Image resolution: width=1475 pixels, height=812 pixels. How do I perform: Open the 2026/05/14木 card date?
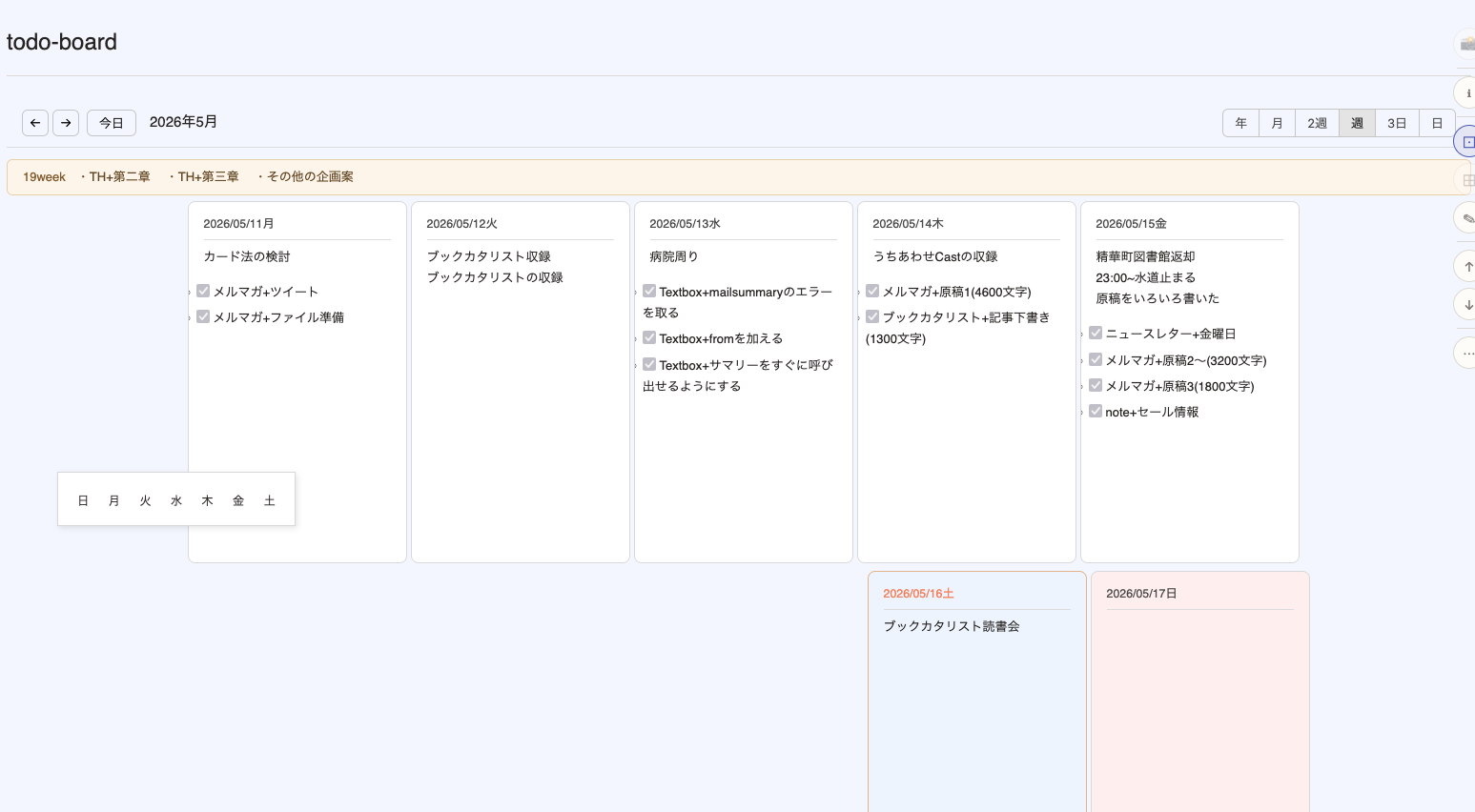(x=908, y=224)
